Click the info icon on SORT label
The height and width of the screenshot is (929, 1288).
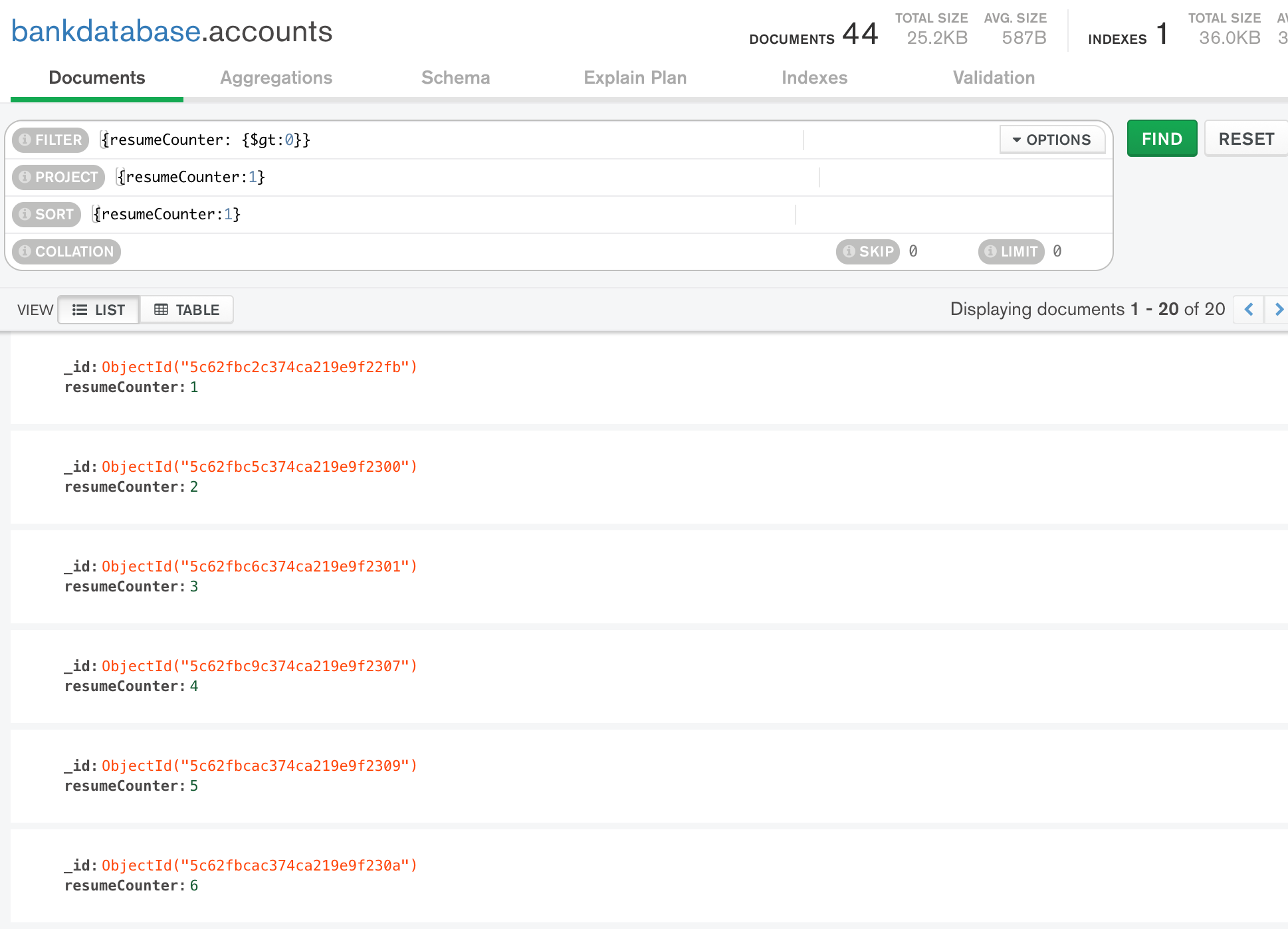pyautogui.click(x=25, y=214)
